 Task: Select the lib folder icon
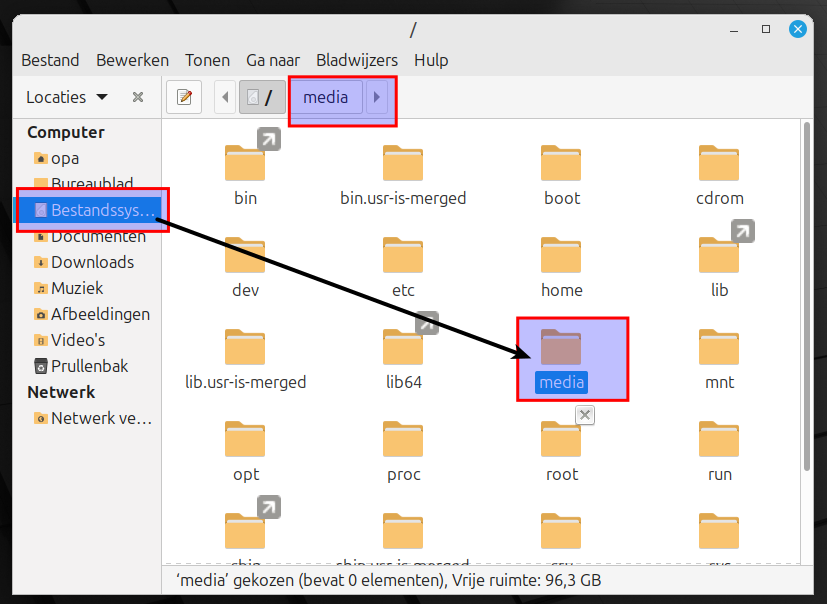click(x=719, y=255)
